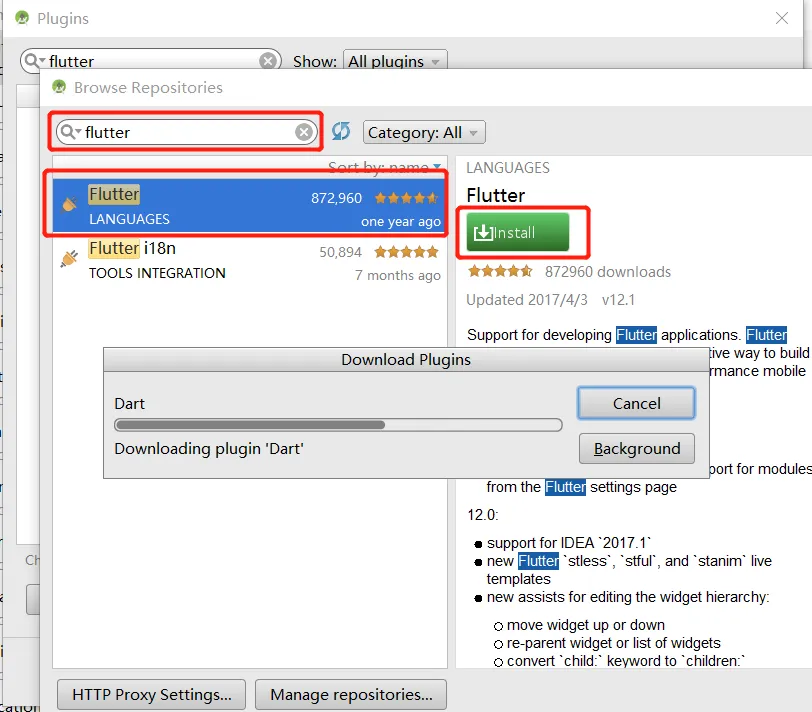Screen dimensions: 812x712
Task: Open the Category: All dropdown
Action: coord(424,132)
